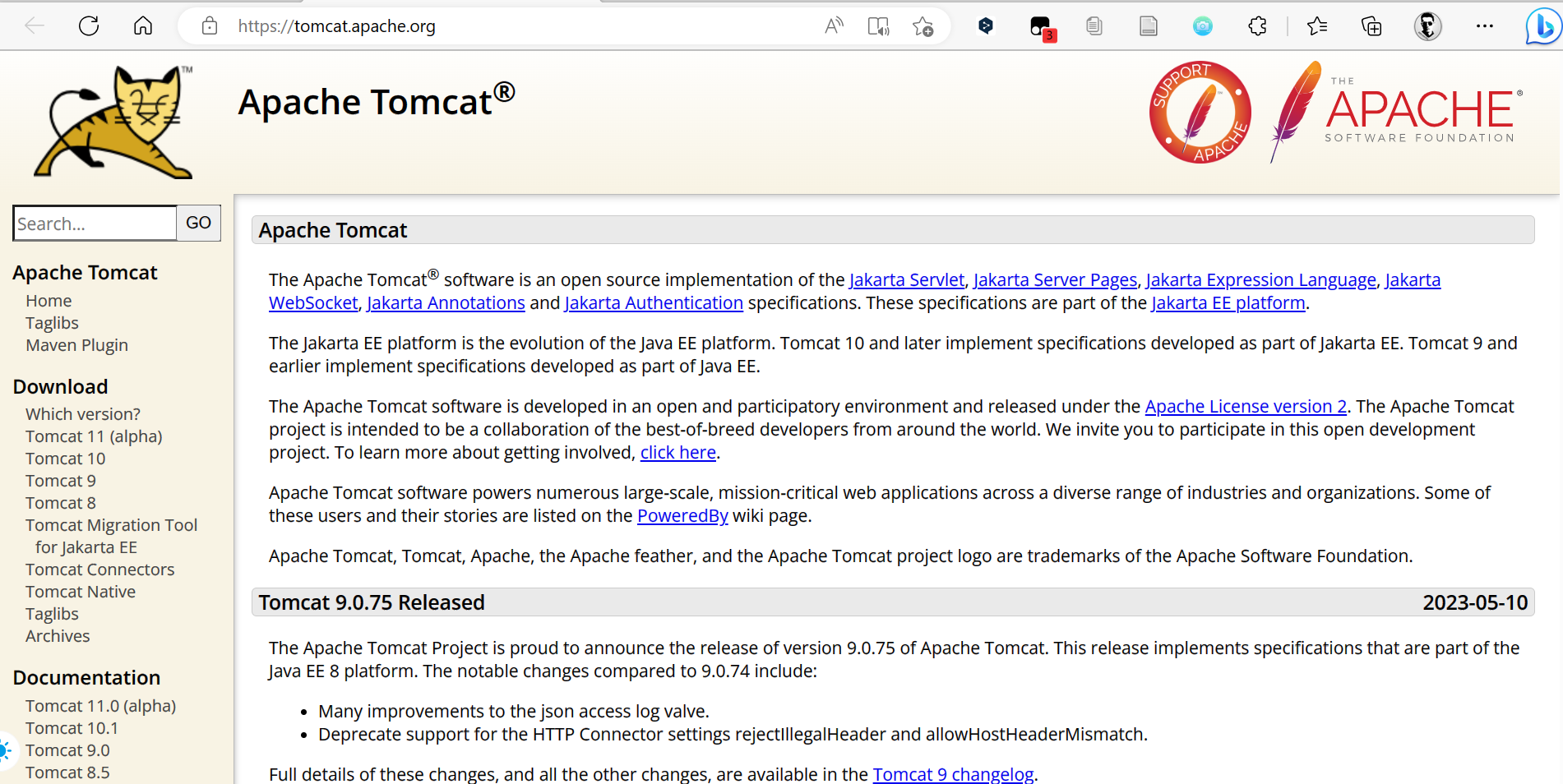View site information lock icon
The width and height of the screenshot is (1563, 784).
(x=210, y=26)
